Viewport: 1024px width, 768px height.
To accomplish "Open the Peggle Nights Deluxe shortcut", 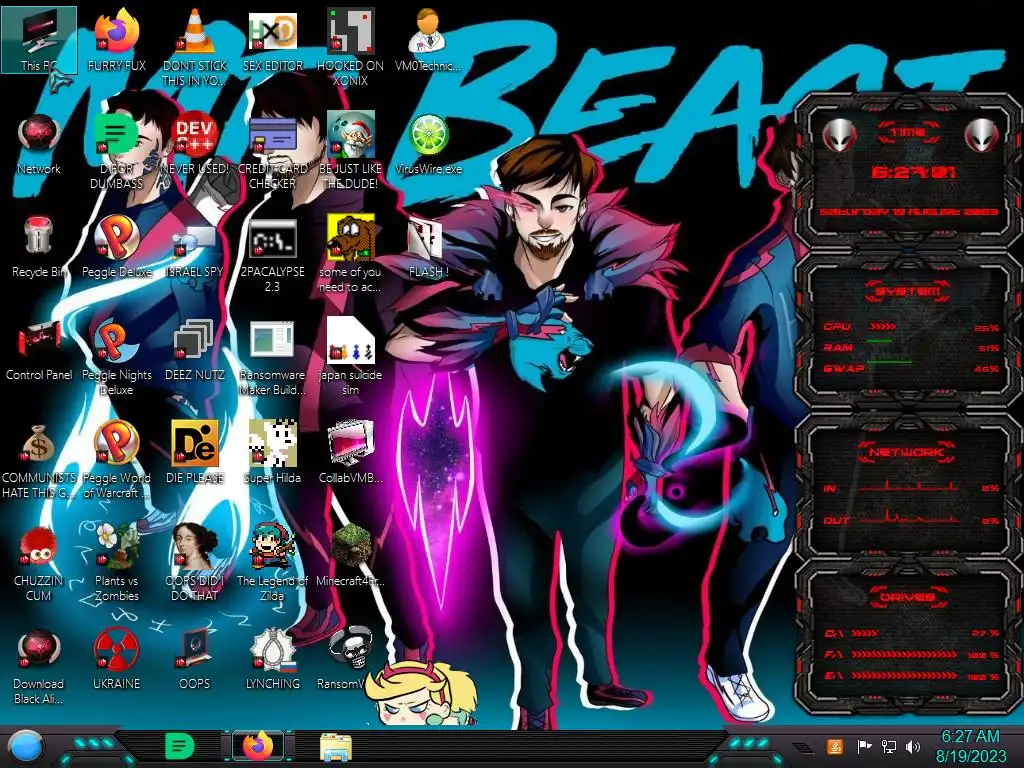I will pyautogui.click(x=116, y=357).
